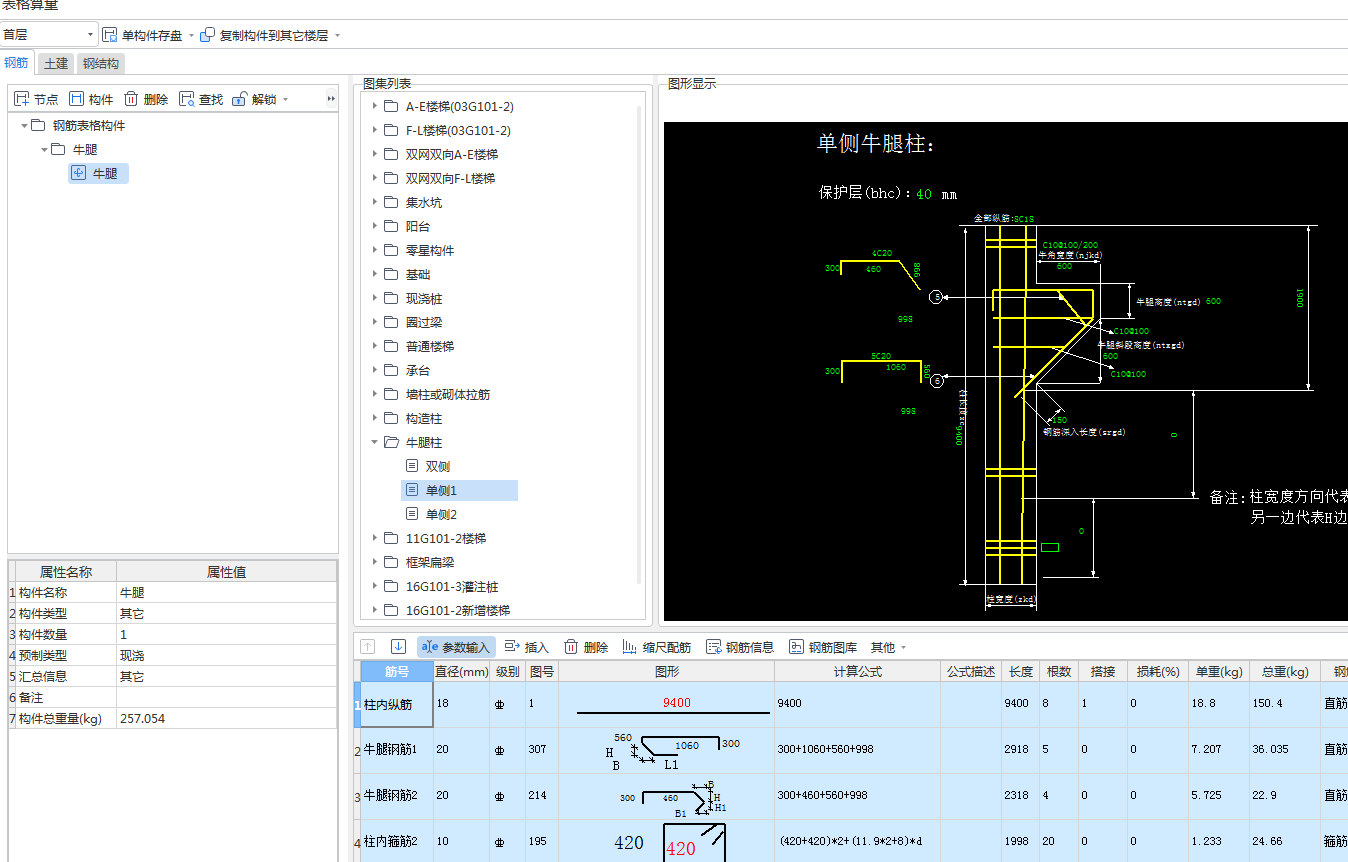Click the 构件名称 value field 牛腿
This screenshot has width=1348, height=862.
[226, 593]
